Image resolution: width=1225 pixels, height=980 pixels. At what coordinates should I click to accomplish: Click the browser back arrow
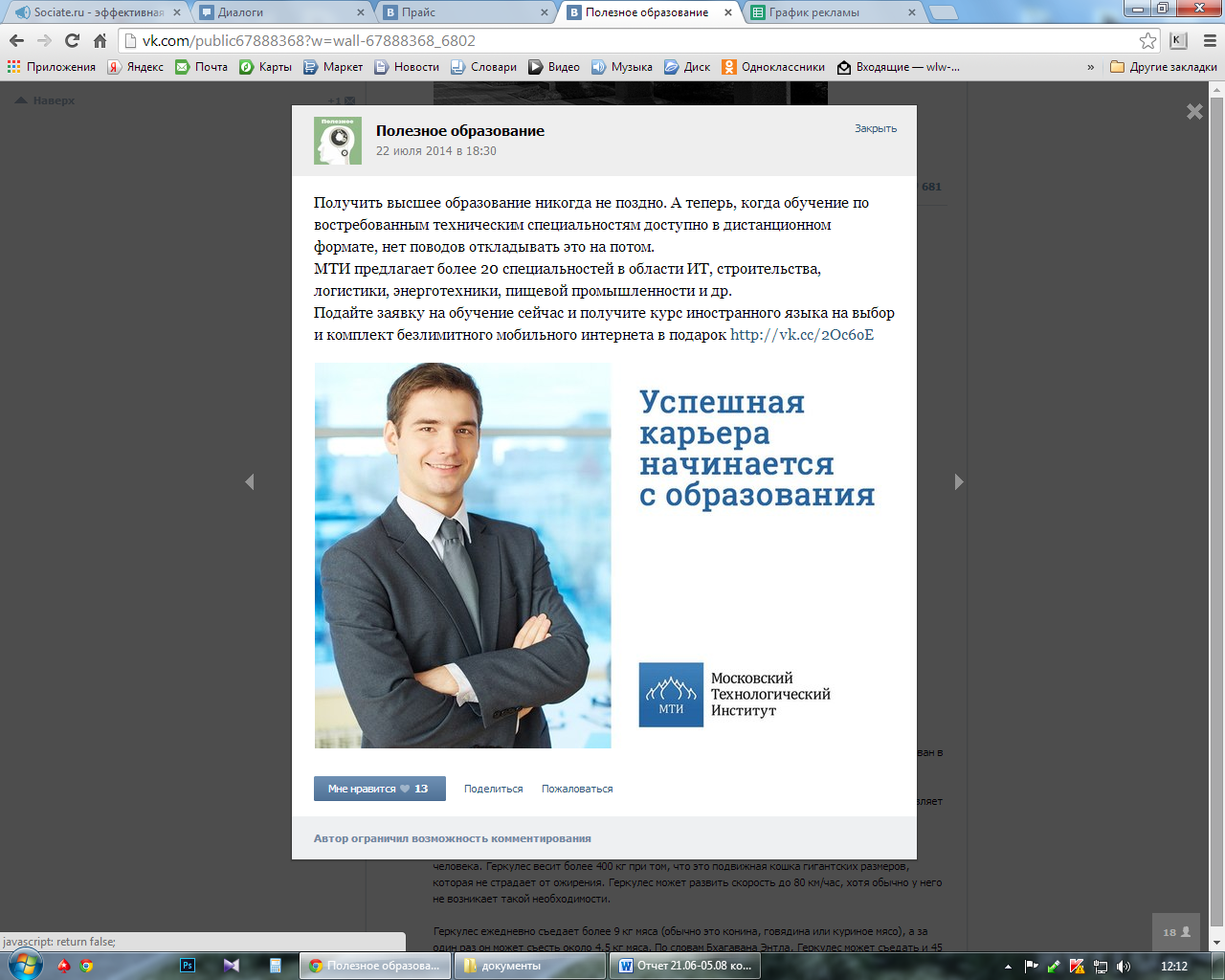click(x=16, y=40)
